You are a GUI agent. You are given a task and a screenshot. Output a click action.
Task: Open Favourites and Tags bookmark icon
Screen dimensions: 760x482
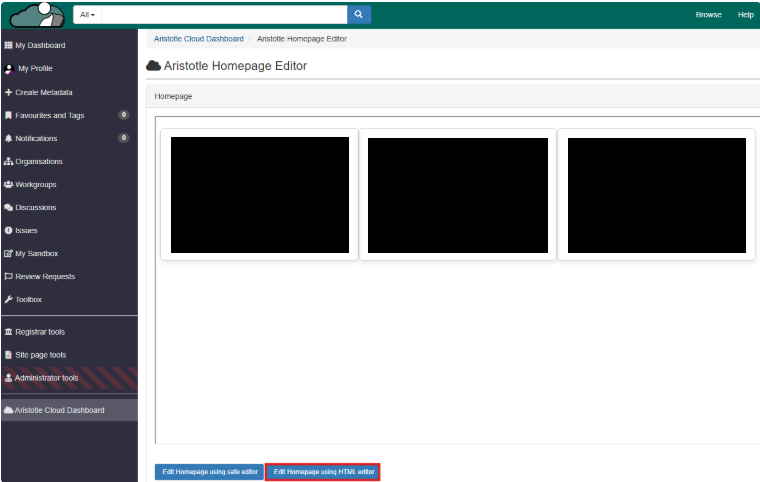[9, 115]
